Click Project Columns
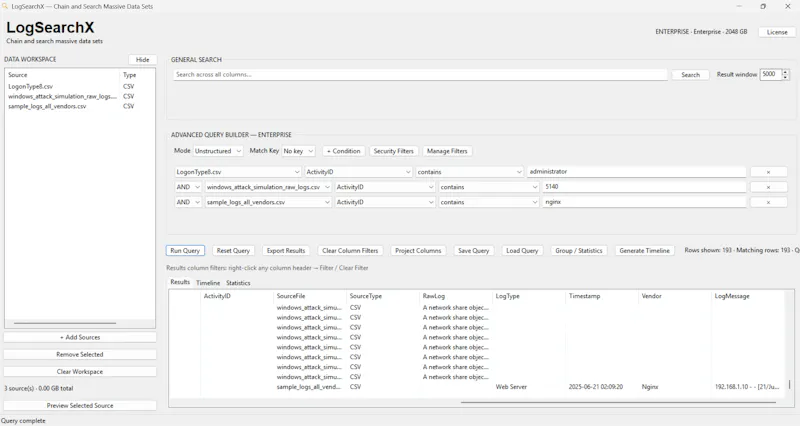Viewport: 800px width, 426px height. click(418, 250)
